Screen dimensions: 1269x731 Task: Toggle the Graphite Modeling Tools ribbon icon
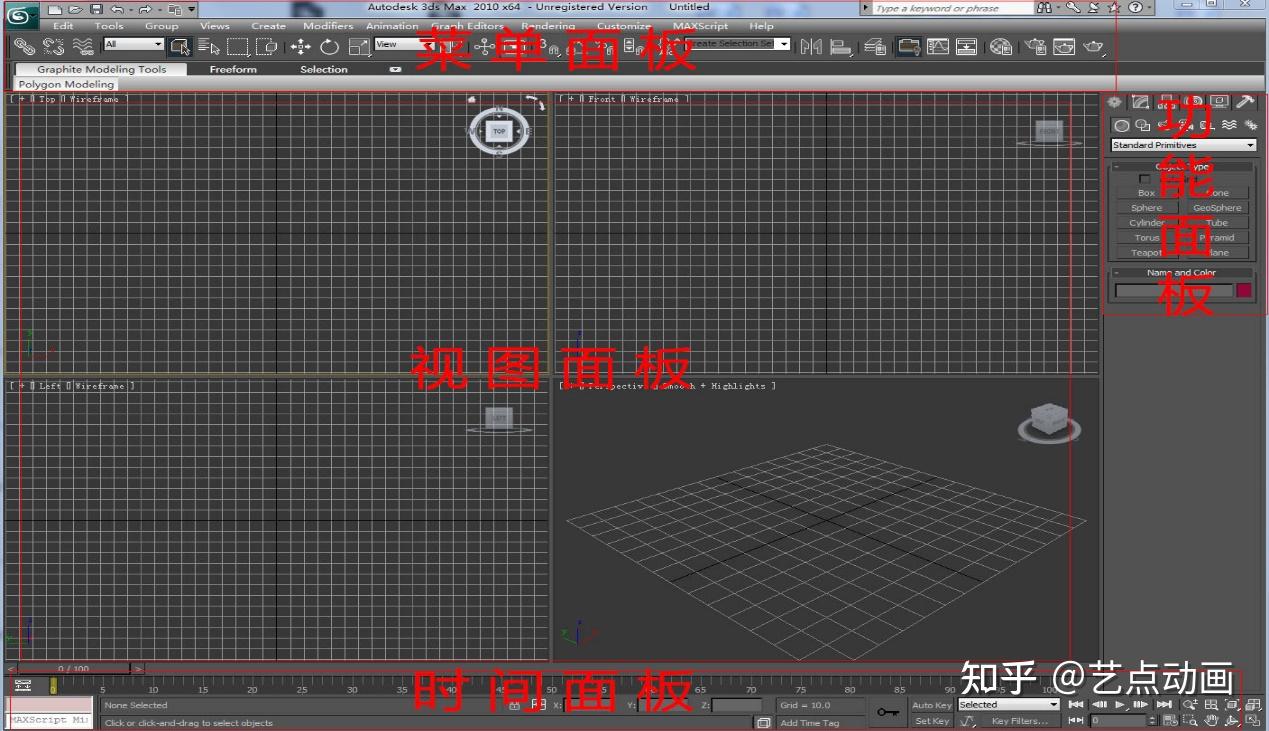(x=908, y=46)
